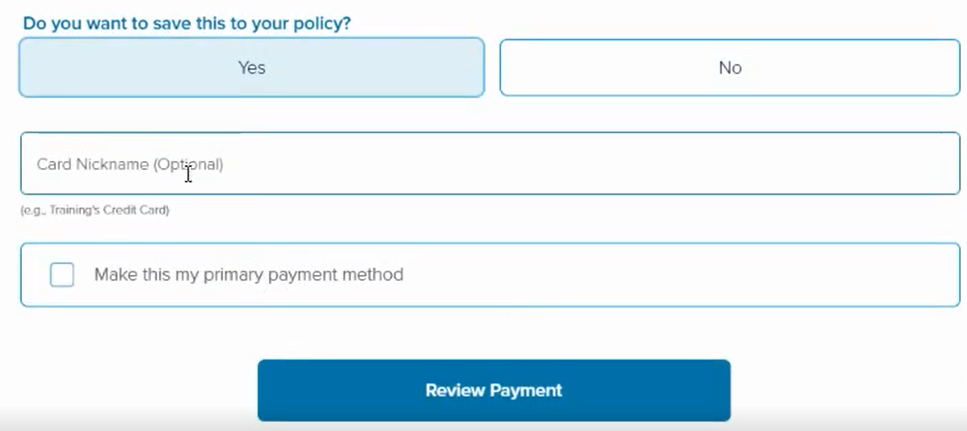Click the 'Do you want to save this' heading
Viewport: 967px width, 431px height.
pos(187,24)
